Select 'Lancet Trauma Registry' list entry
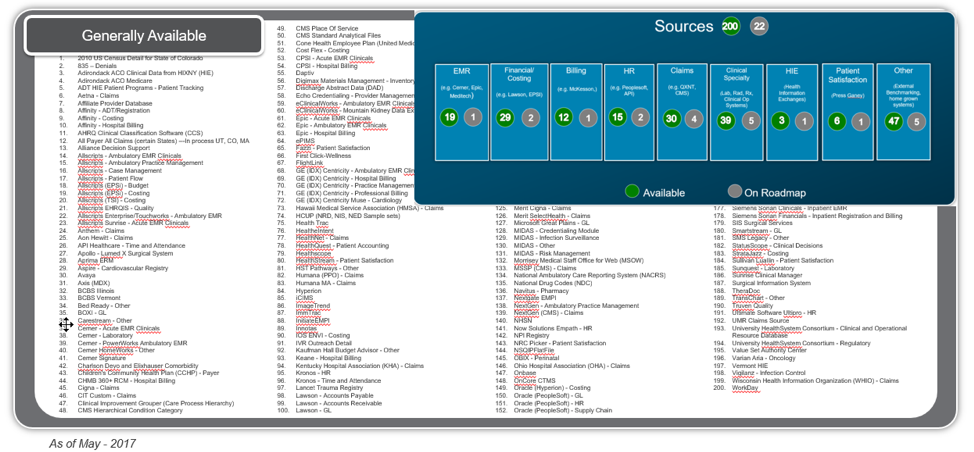The width and height of the screenshot is (974, 452). (329, 388)
